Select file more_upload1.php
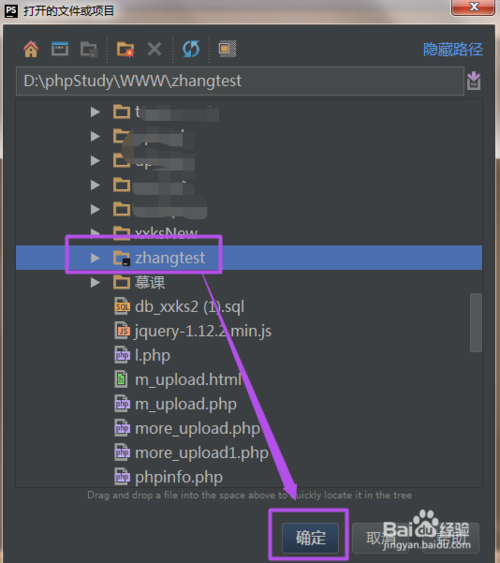Viewport: 500px width, 563px height. (x=202, y=453)
